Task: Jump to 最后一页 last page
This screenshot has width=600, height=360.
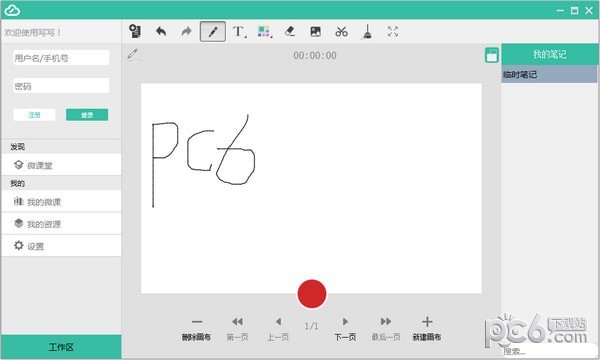Action: [x=386, y=329]
